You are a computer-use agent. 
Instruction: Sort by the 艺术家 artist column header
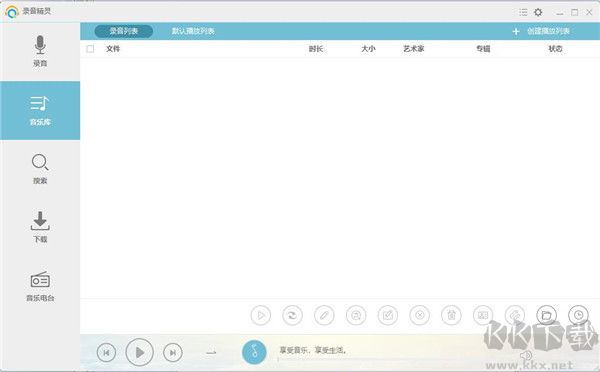point(414,49)
